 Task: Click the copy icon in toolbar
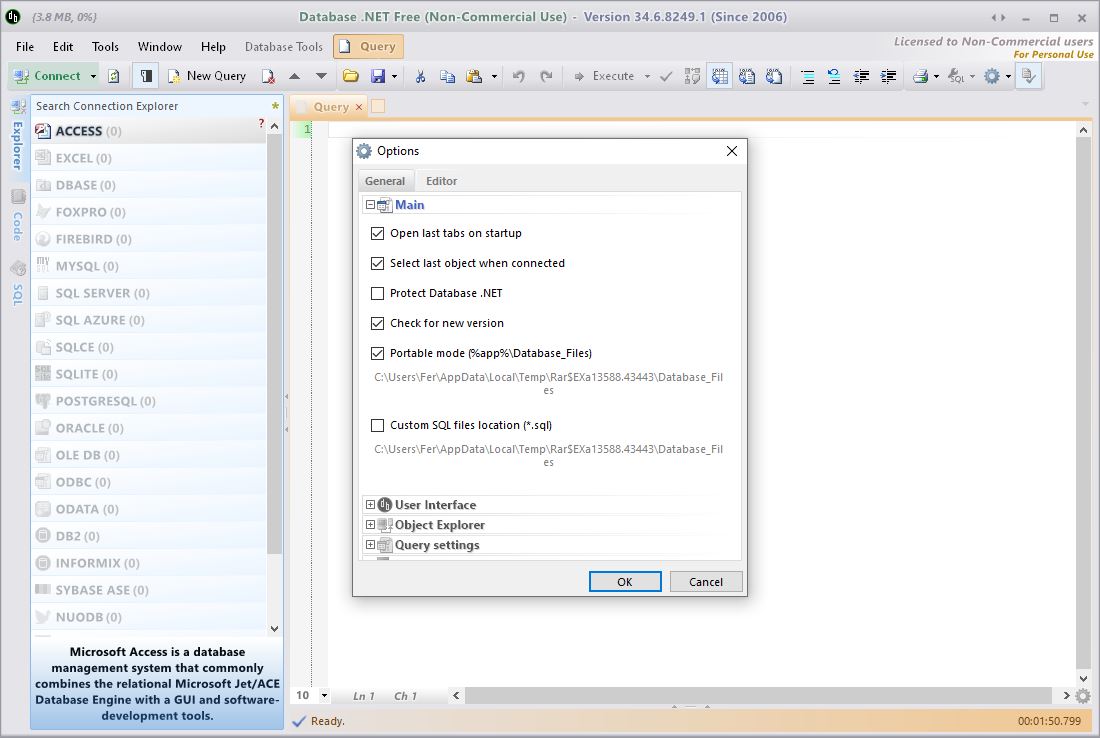[x=447, y=76]
